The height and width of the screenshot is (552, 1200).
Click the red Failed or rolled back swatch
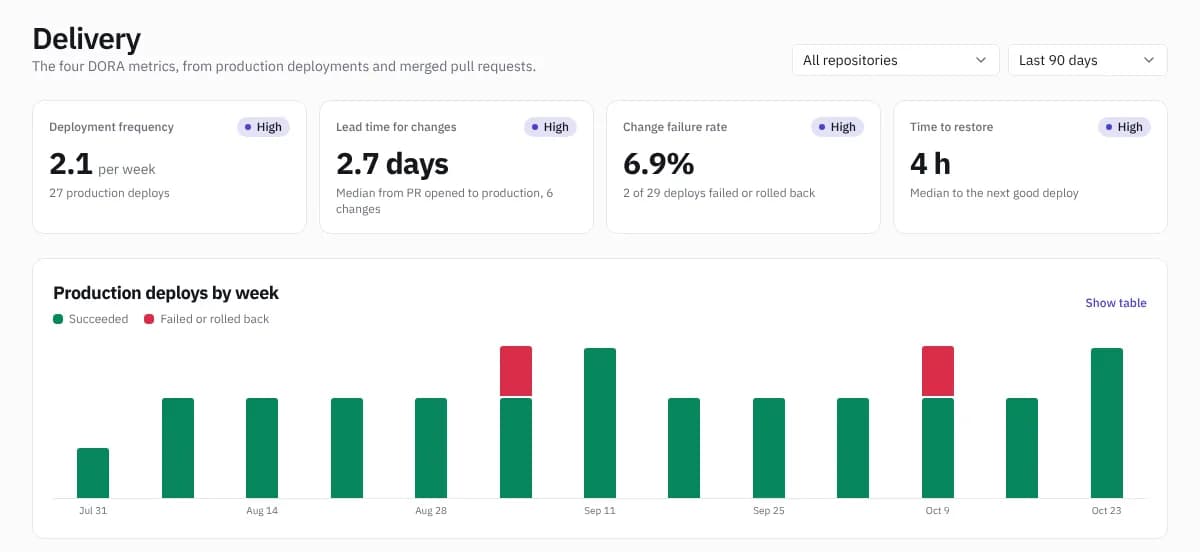click(149, 319)
